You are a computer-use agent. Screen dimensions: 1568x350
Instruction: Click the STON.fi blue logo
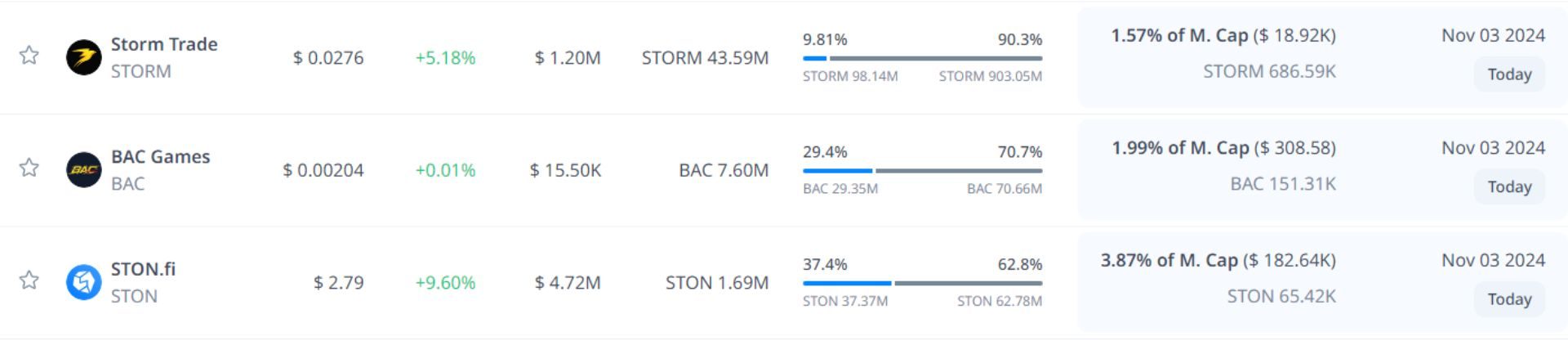[x=83, y=282]
